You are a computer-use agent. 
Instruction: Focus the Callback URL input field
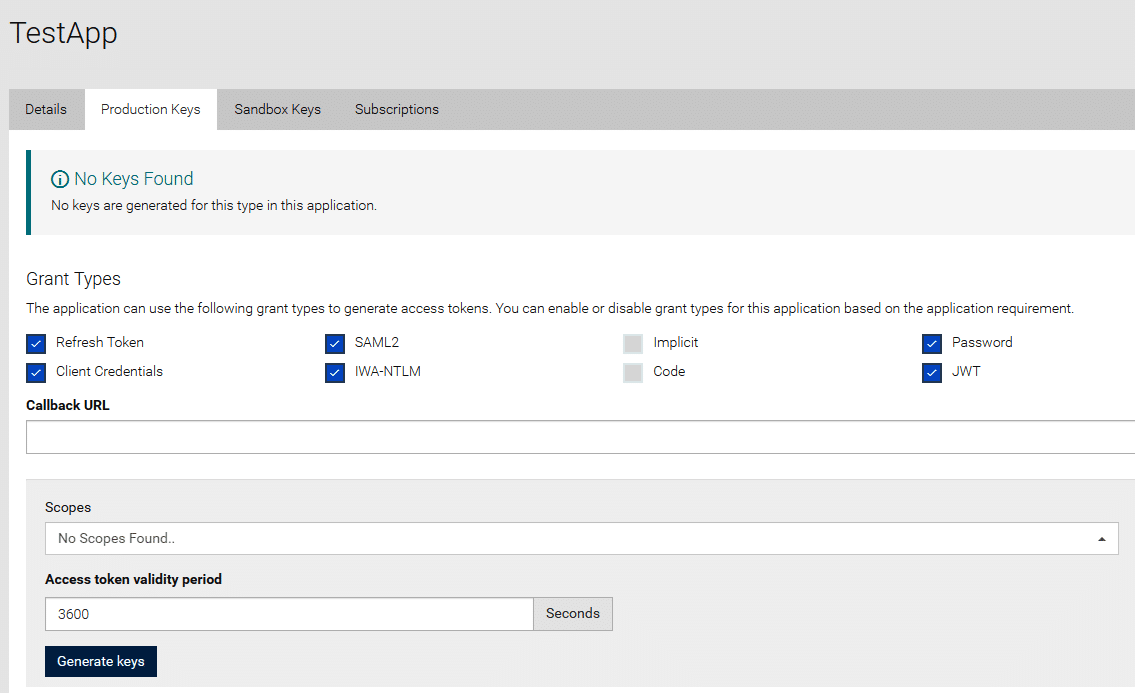580,437
